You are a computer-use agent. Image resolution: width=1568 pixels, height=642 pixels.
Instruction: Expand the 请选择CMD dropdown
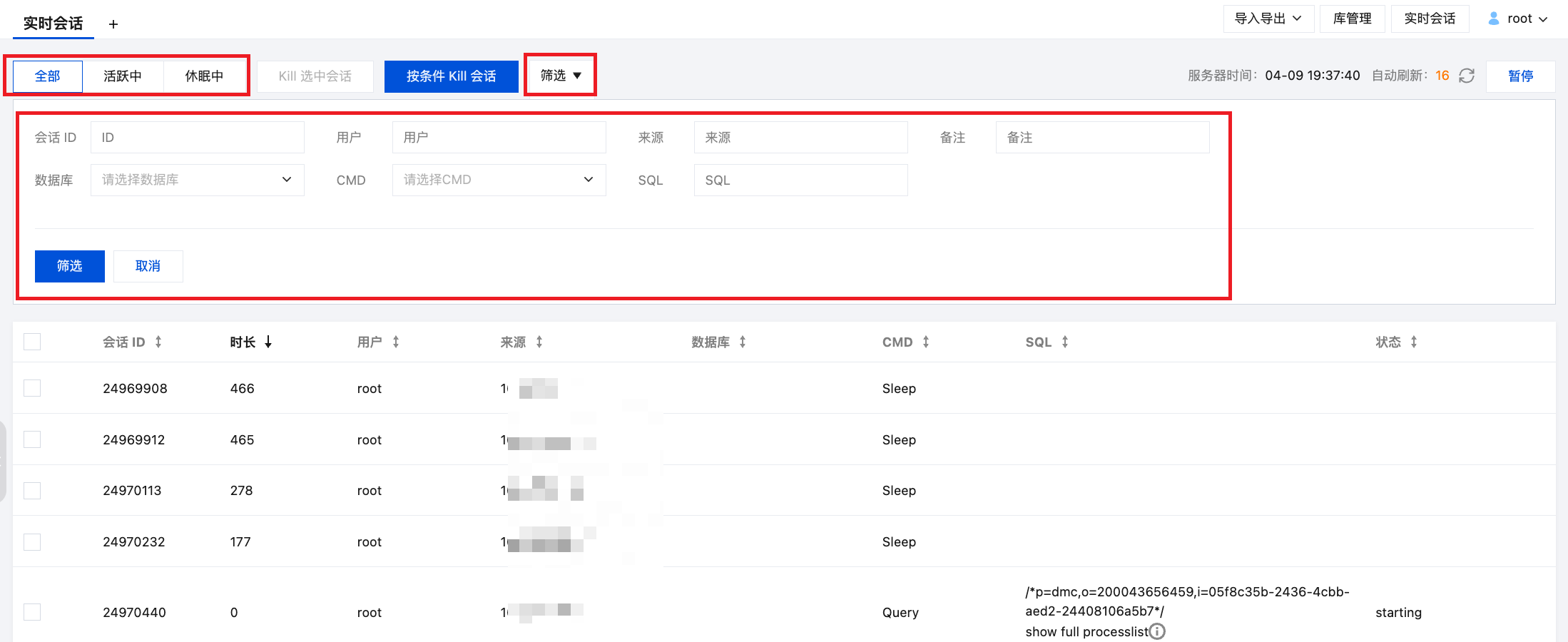pos(499,180)
